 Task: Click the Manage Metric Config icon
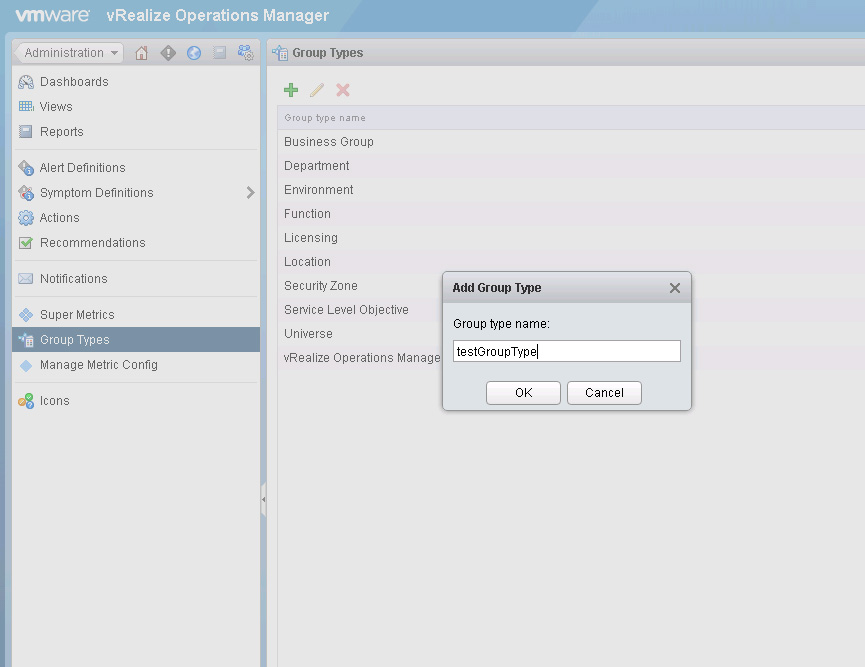pos(26,365)
